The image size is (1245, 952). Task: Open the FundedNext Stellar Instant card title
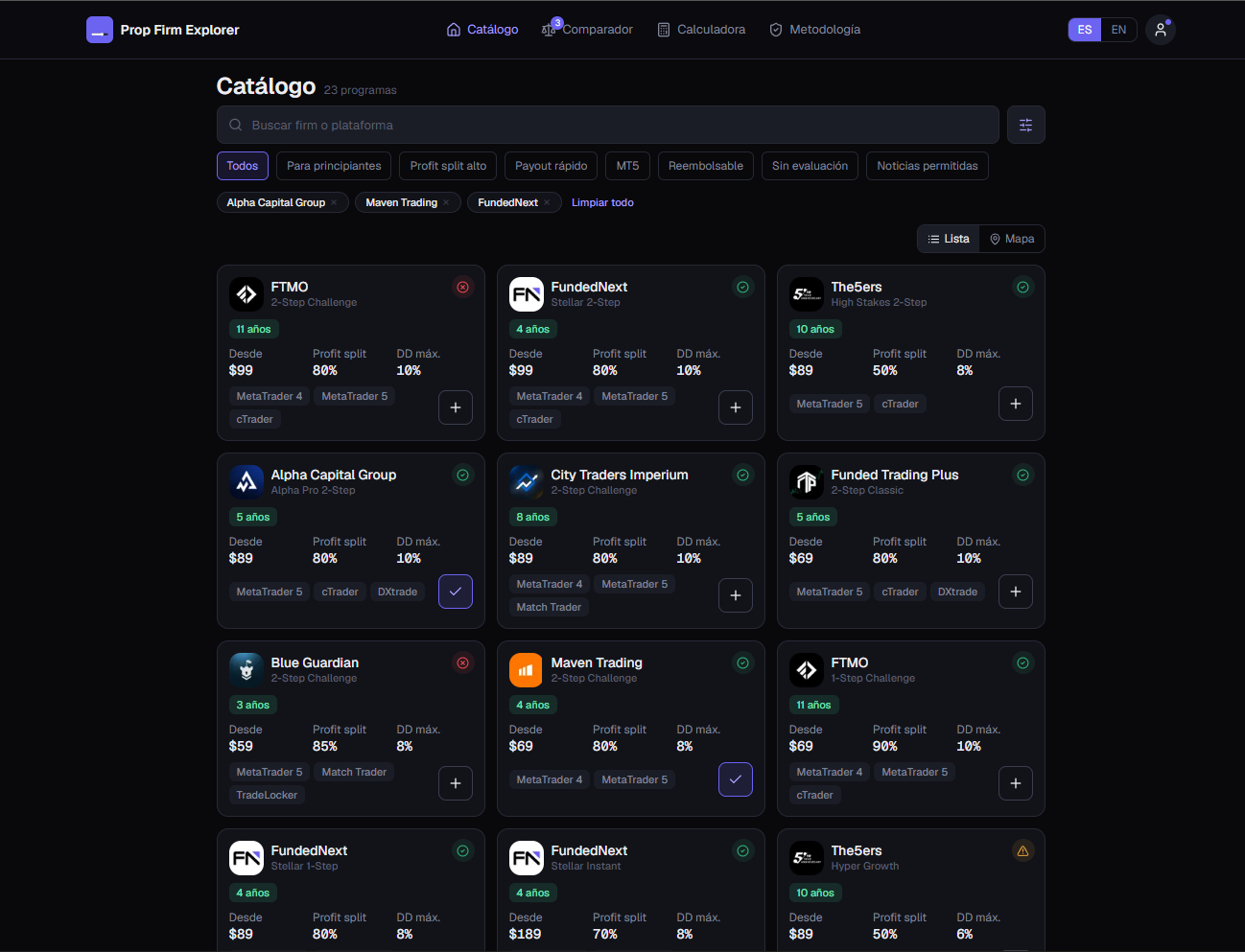click(x=589, y=850)
